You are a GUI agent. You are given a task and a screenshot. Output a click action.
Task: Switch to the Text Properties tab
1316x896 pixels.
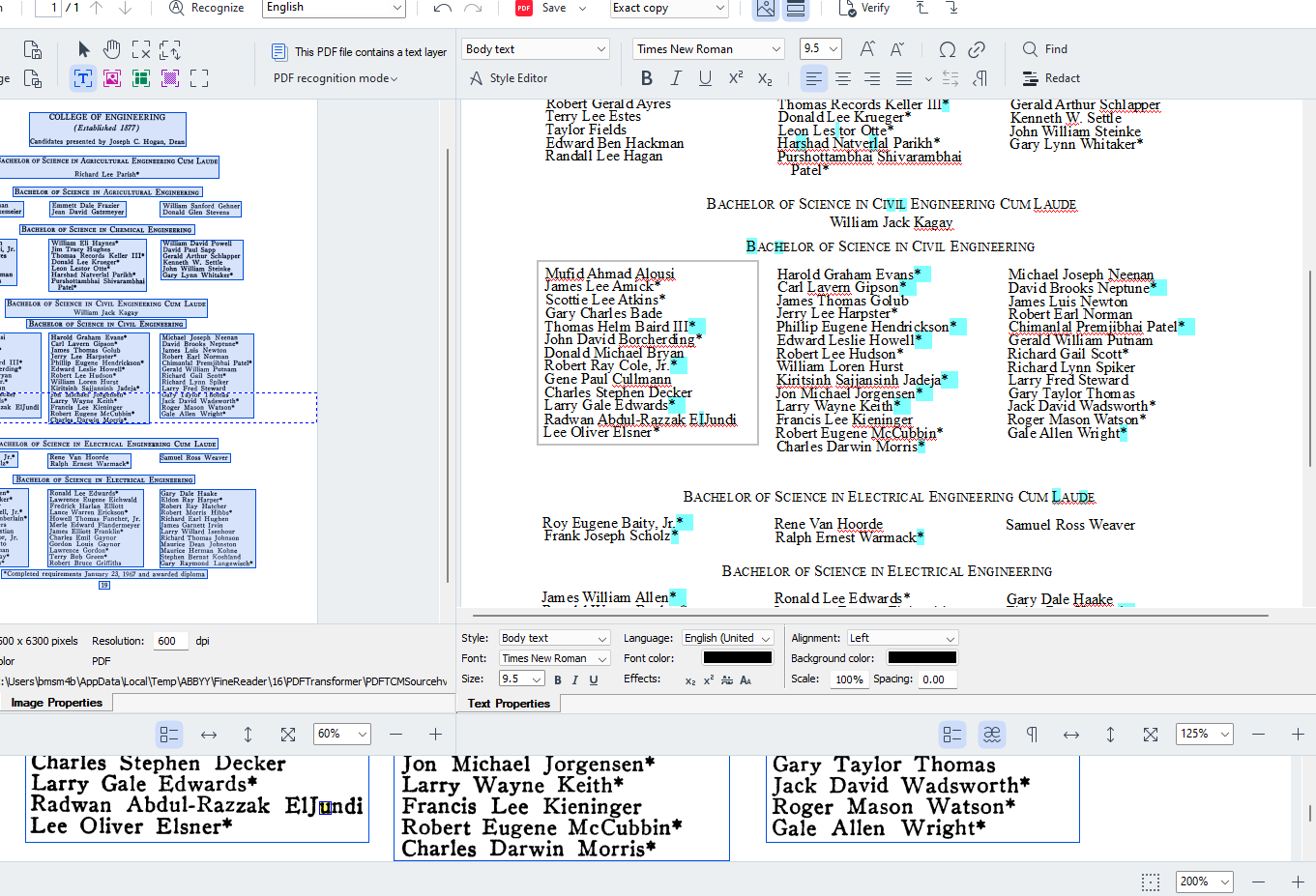click(509, 703)
